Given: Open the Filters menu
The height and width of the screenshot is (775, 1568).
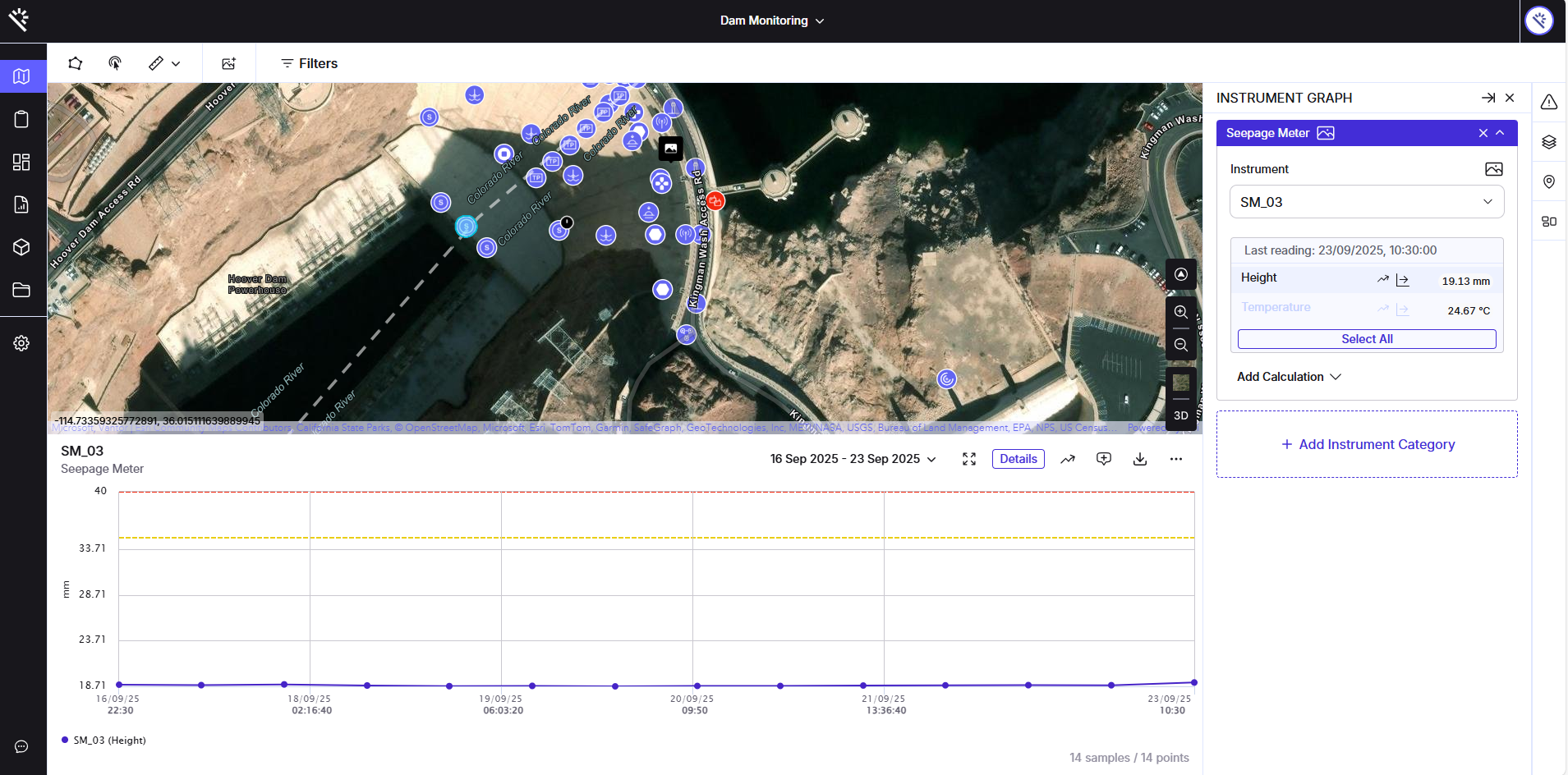Looking at the screenshot, I should 309,63.
